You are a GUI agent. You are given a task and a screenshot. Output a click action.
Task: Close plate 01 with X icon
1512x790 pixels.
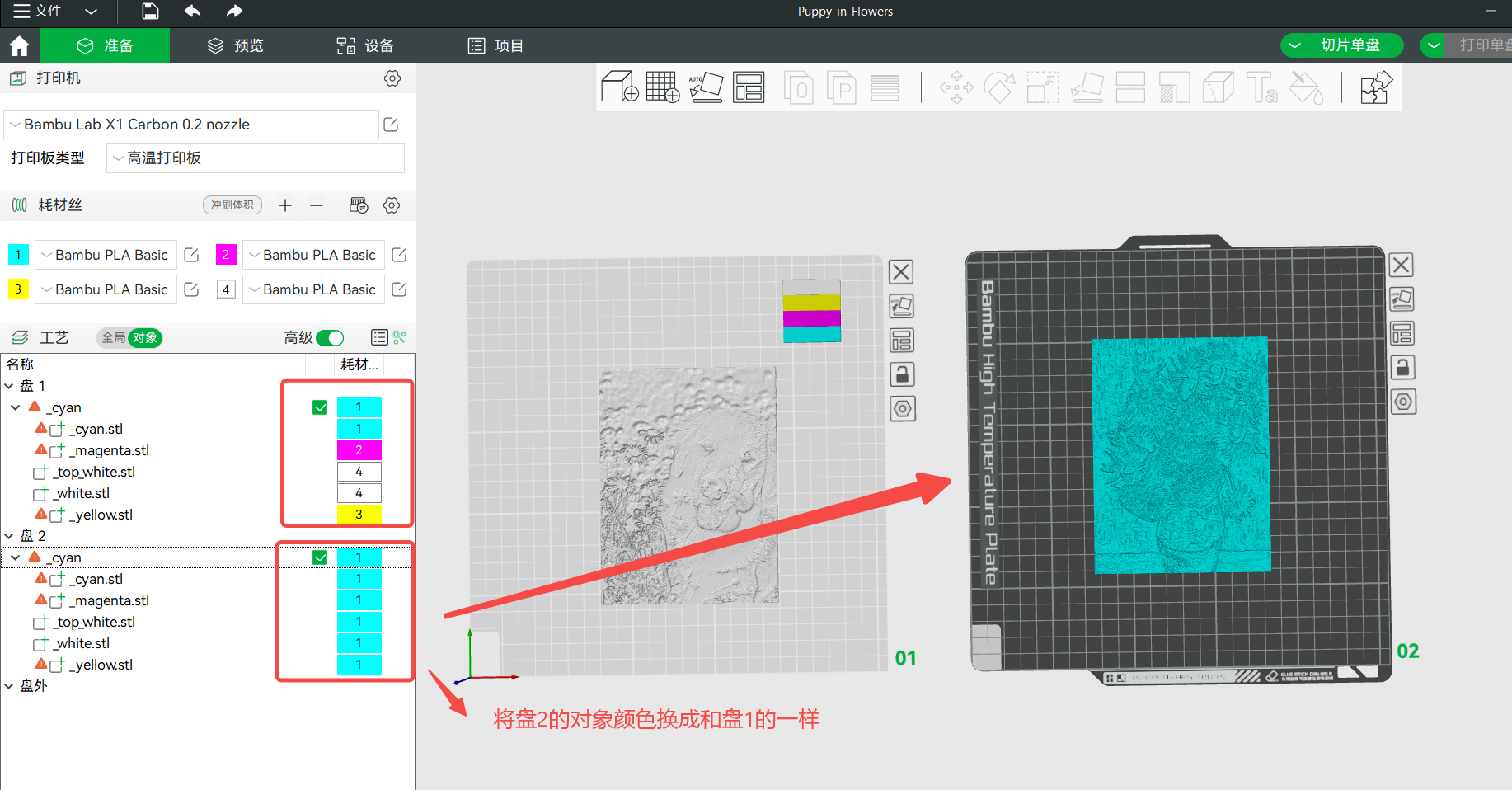pos(901,272)
